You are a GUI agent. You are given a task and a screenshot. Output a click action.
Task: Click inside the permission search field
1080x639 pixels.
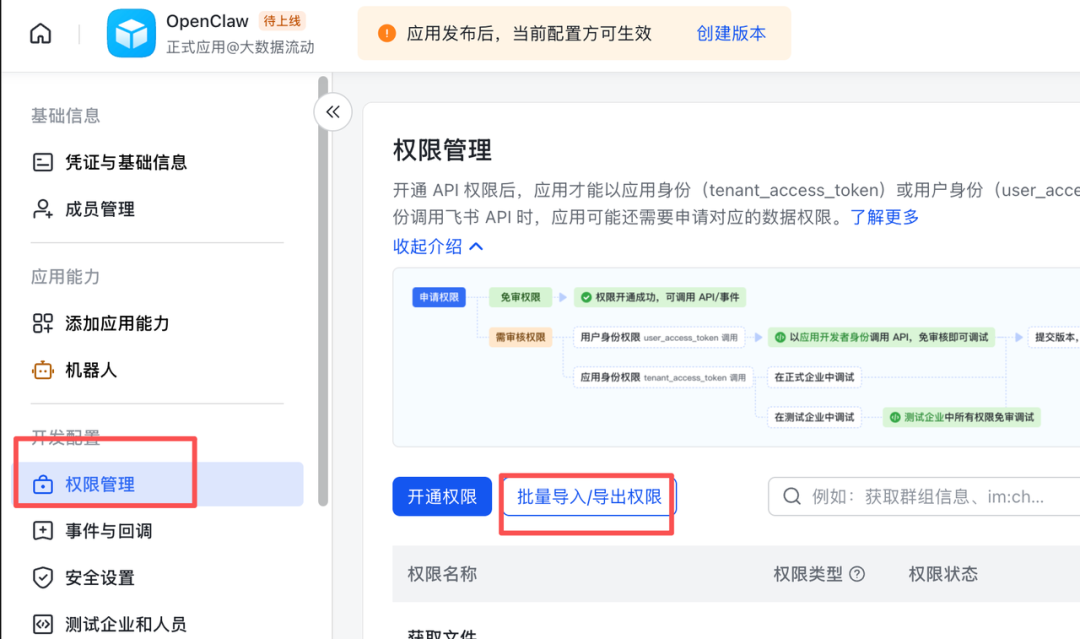pyautogui.click(x=900, y=495)
